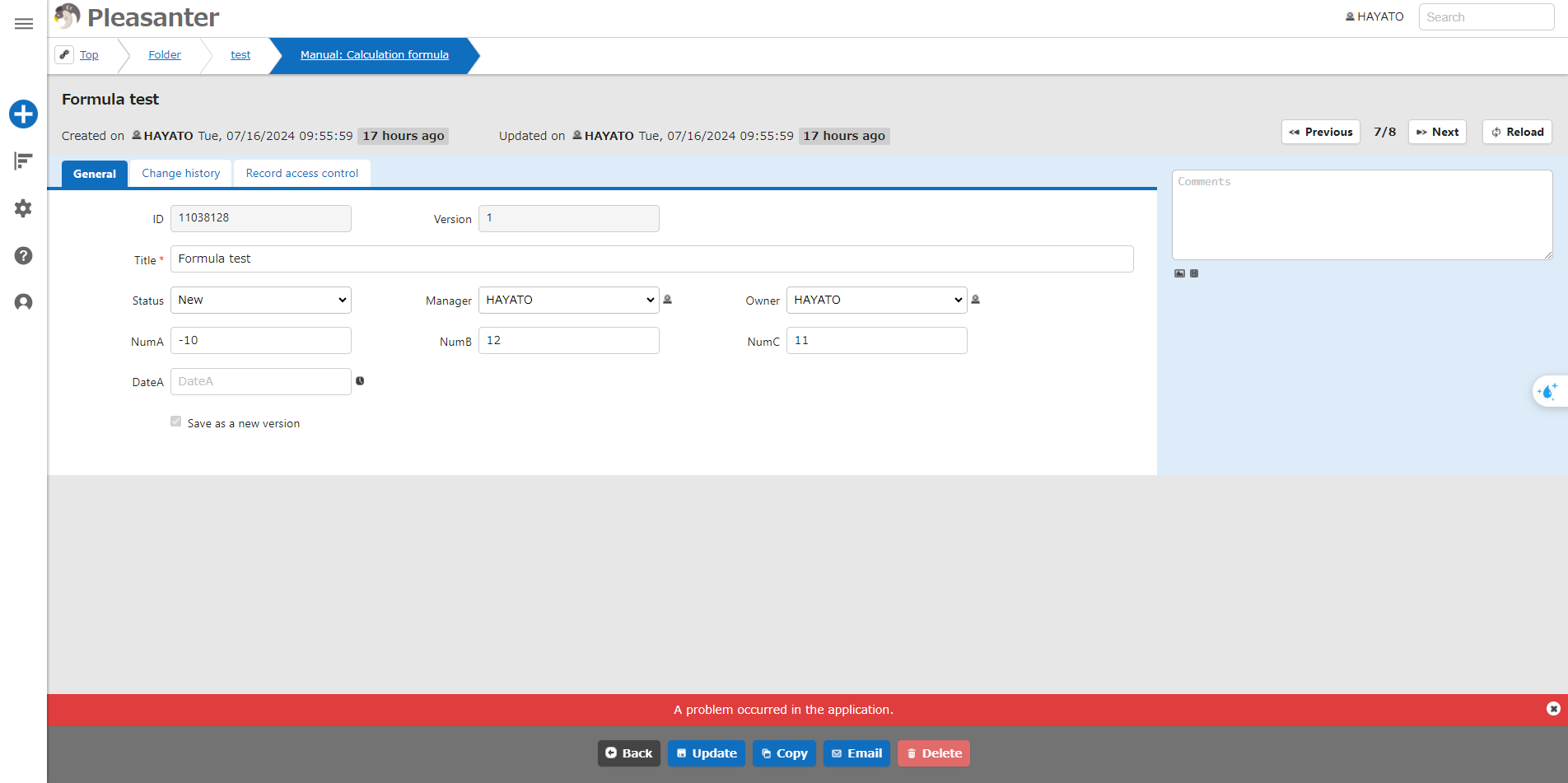Screen dimensions: 1568x783
Task: Open the DateA clock picker icon
Action: click(x=360, y=381)
